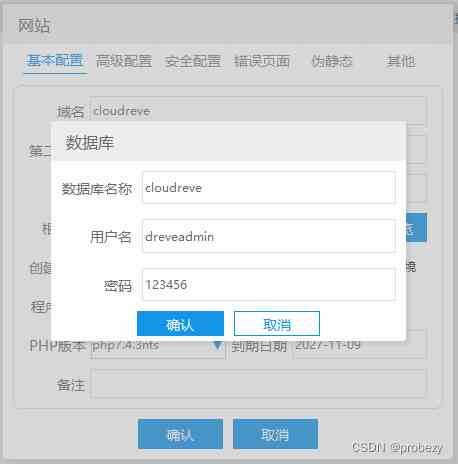This screenshot has height=464, width=458.
Task: Click the blue button right of the dialog
Action: coord(416,228)
